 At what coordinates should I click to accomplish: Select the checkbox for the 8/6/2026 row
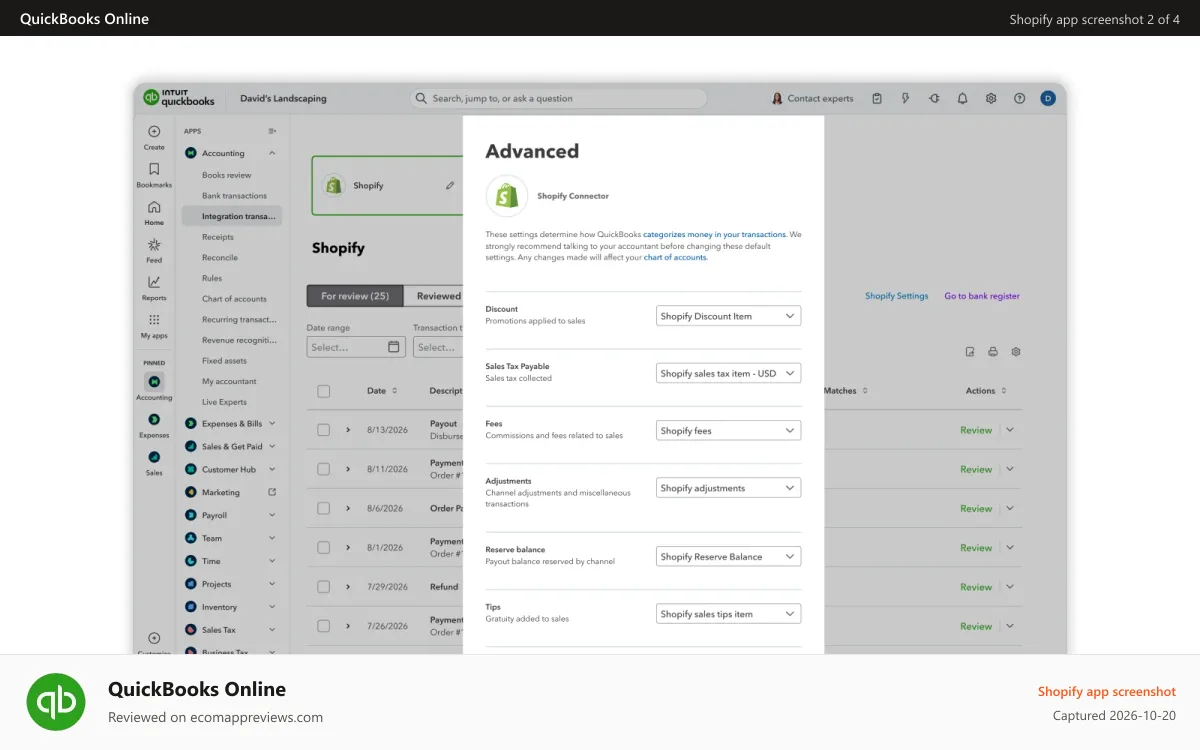click(x=323, y=508)
